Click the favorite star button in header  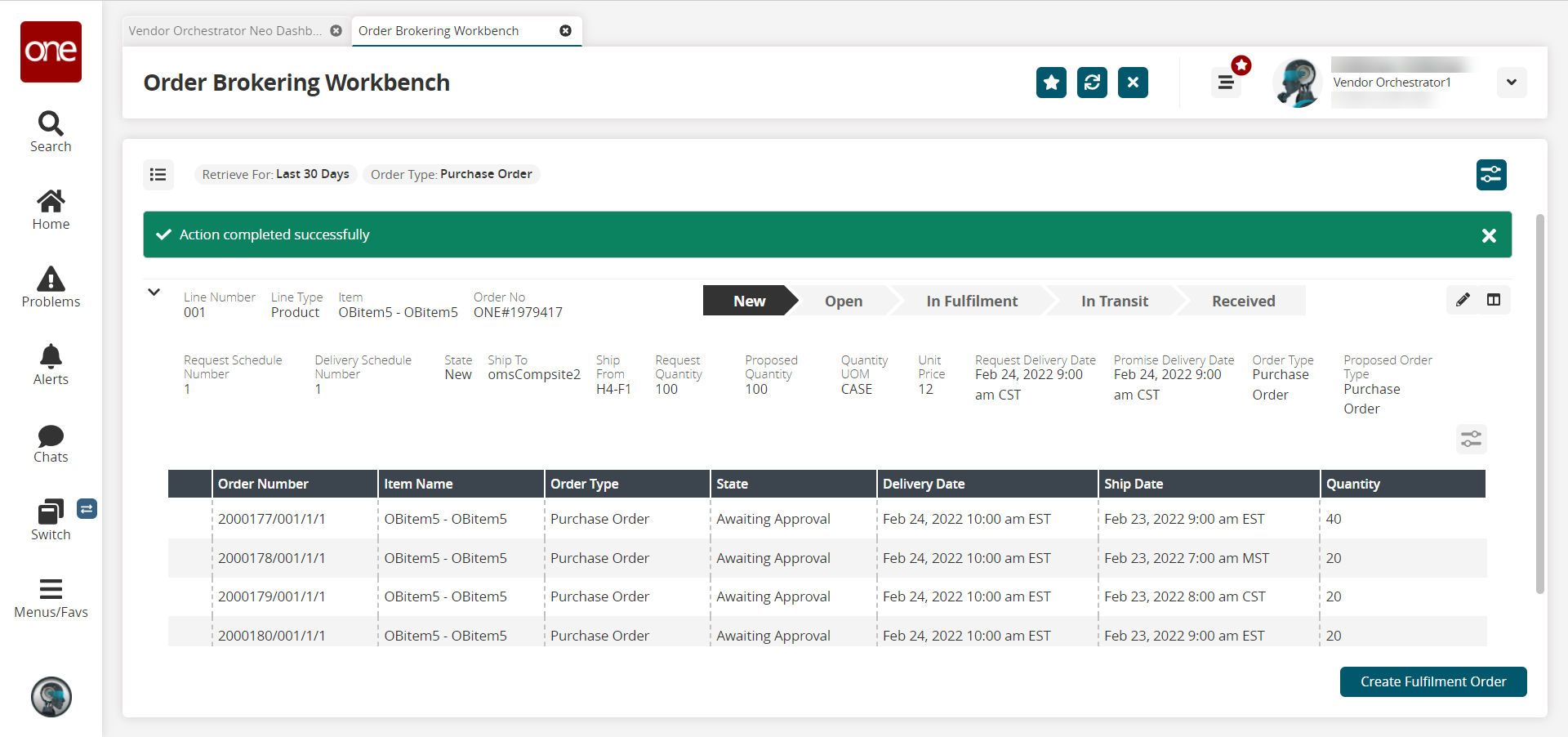[1051, 83]
